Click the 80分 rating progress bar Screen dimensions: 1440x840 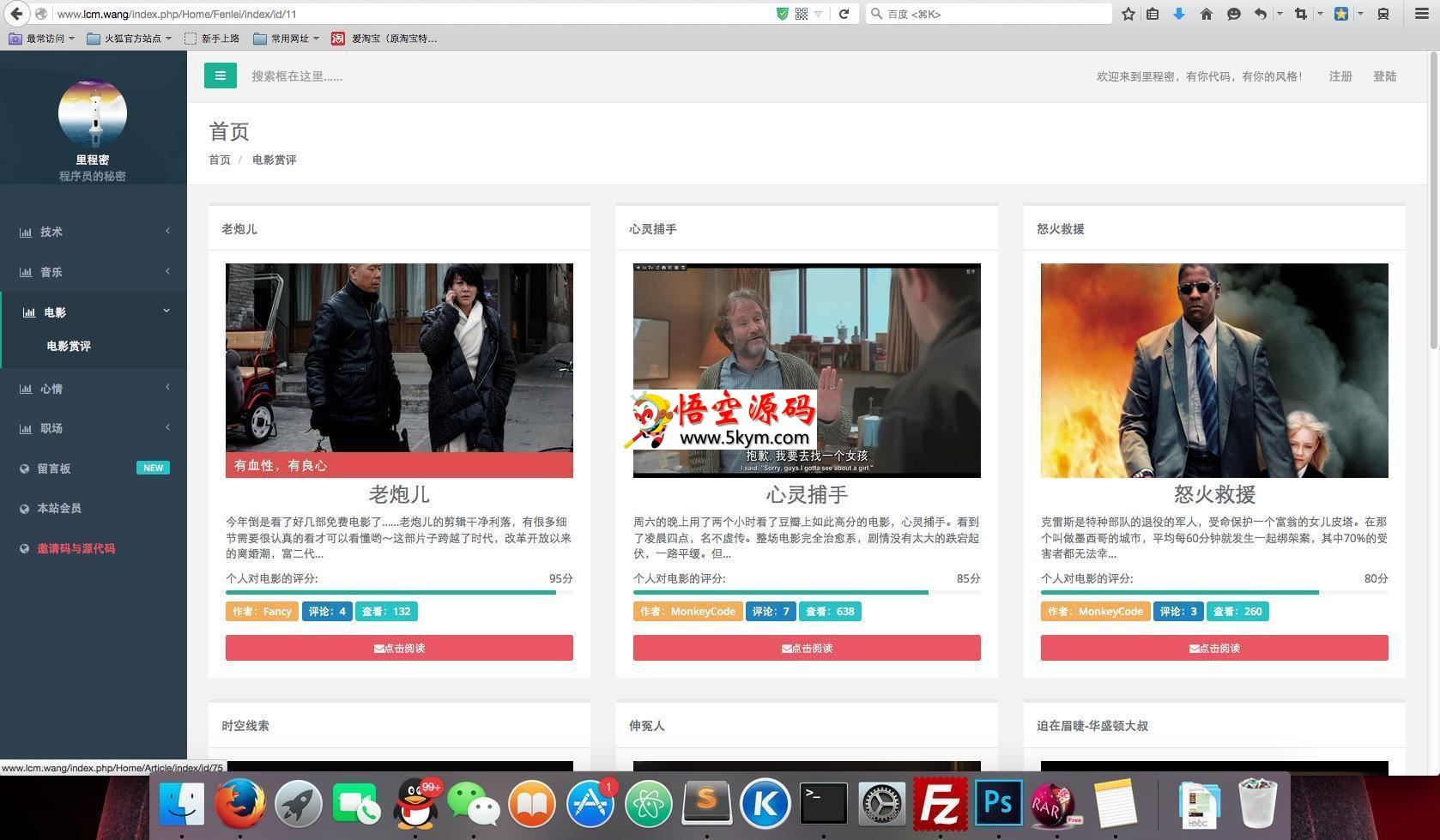coord(1214,592)
